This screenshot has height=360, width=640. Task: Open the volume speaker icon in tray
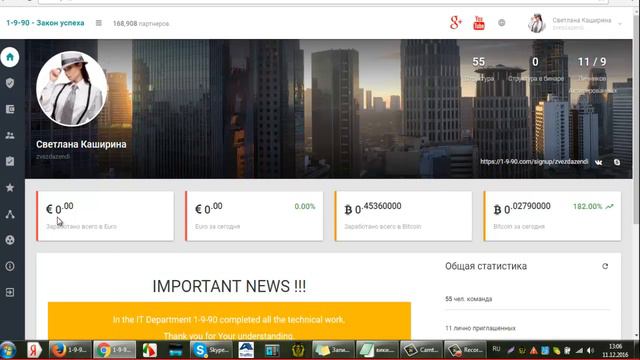tap(591, 350)
